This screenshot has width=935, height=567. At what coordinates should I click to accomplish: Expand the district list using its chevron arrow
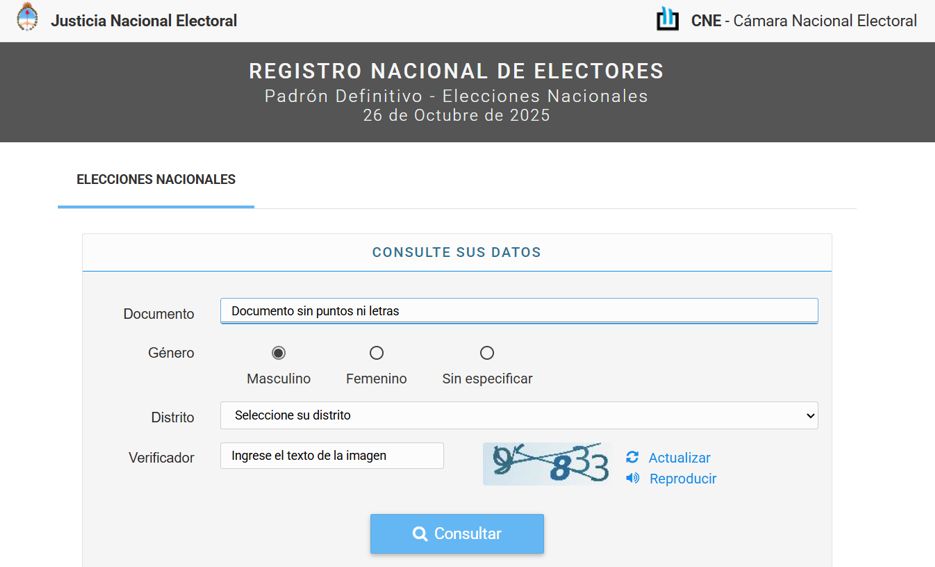coord(810,416)
